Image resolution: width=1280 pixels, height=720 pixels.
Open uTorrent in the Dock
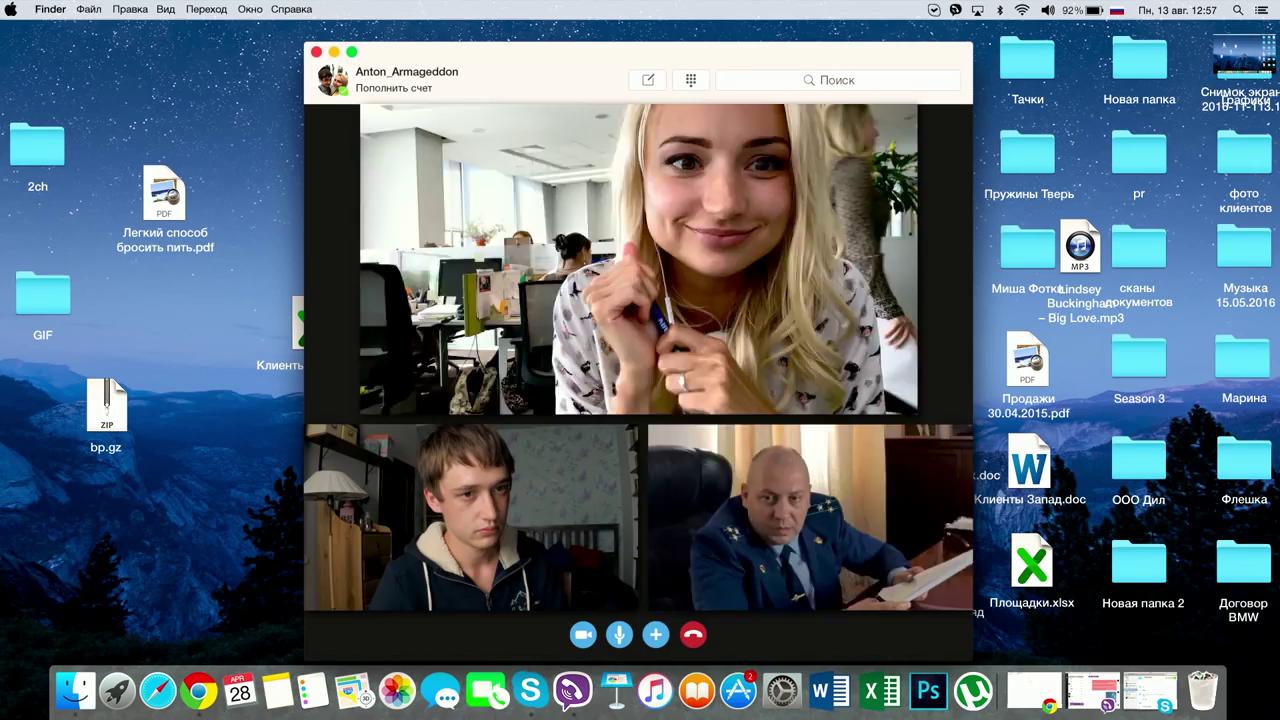coord(969,691)
